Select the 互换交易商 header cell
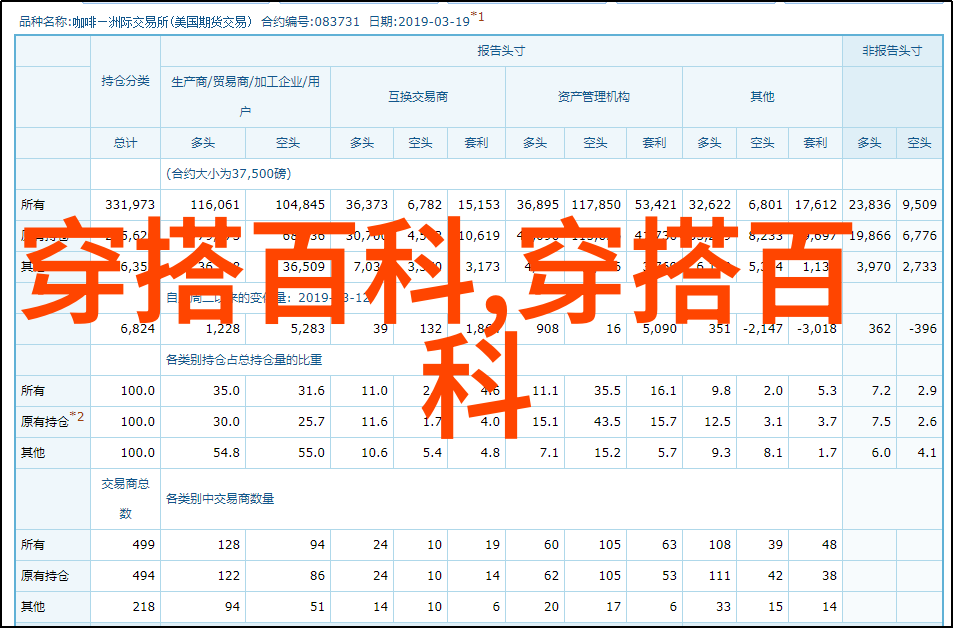The image size is (953, 628). coord(418,97)
